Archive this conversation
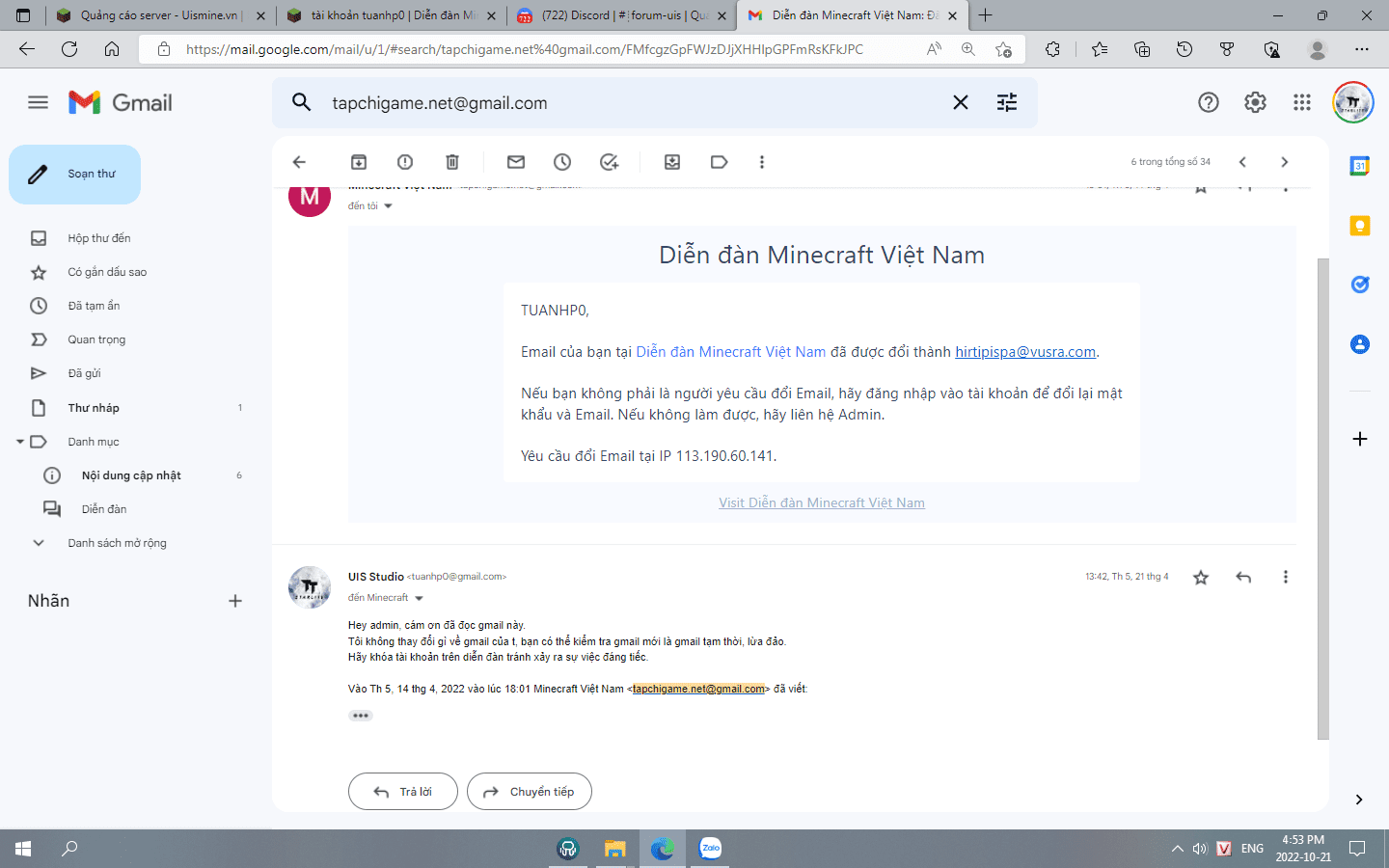1389x868 pixels. pos(359,162)
